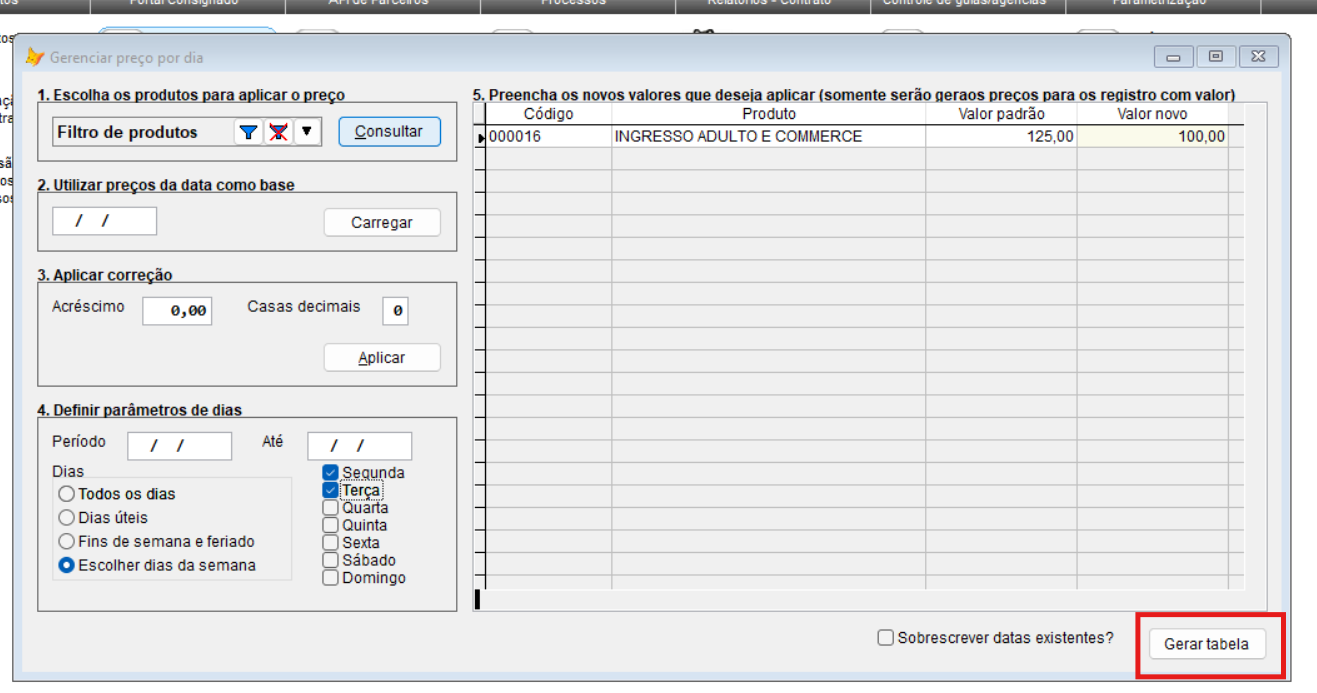The width and height of the screenshot is (1317, 693).
Task: Select the cell with code 000016
Action: [x=548, y=137]
